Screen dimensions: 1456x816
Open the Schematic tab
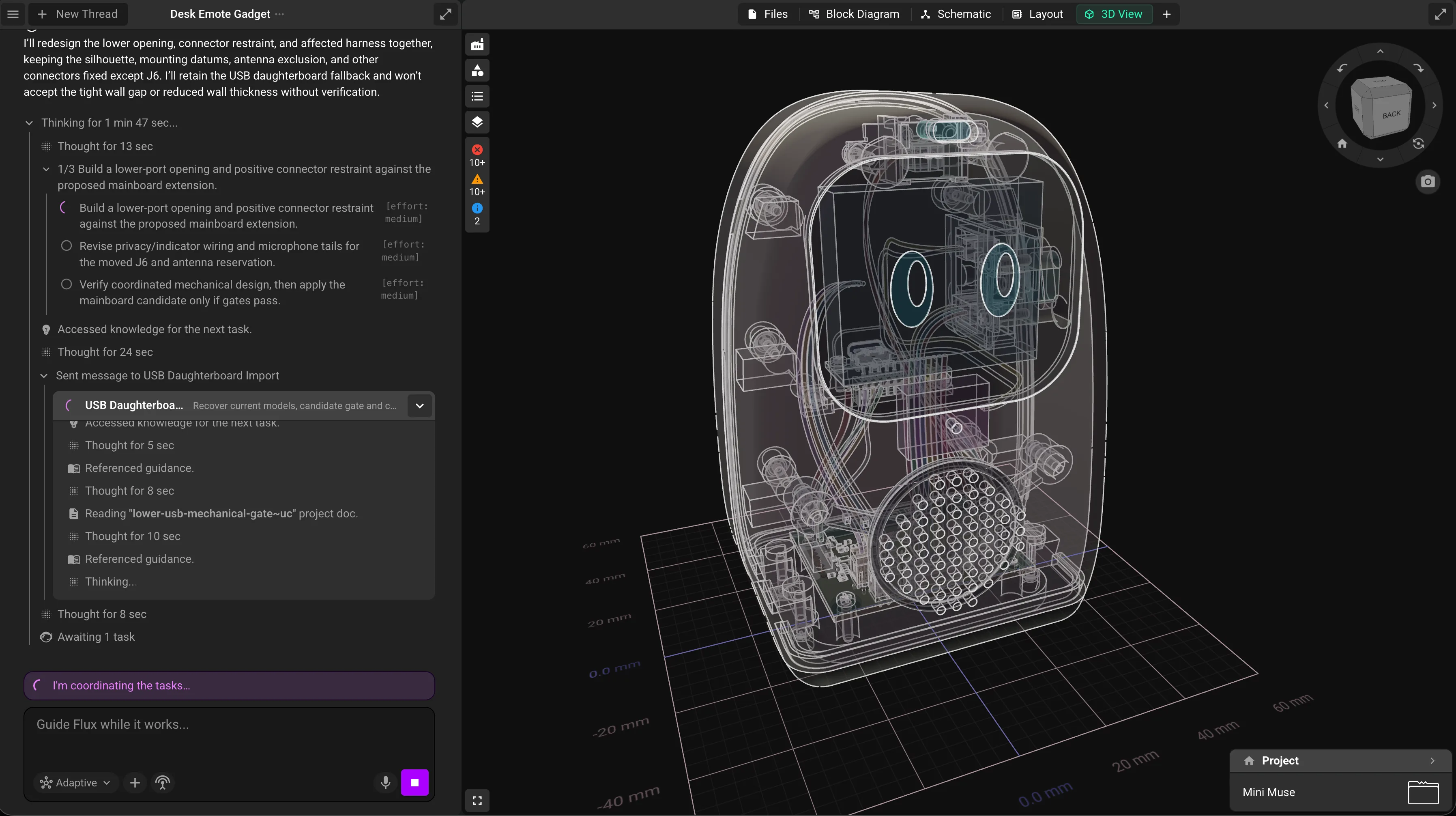click(x=956, y=14)
